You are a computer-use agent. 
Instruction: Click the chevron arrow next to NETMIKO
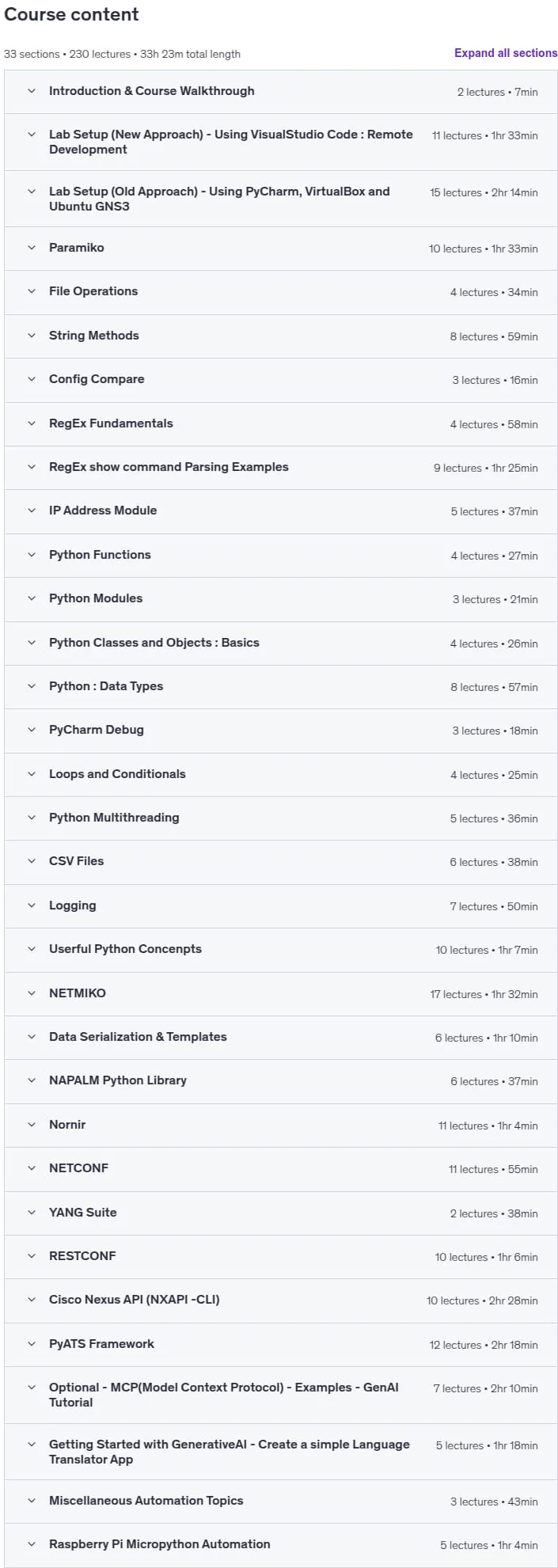(x=32, y=993)
